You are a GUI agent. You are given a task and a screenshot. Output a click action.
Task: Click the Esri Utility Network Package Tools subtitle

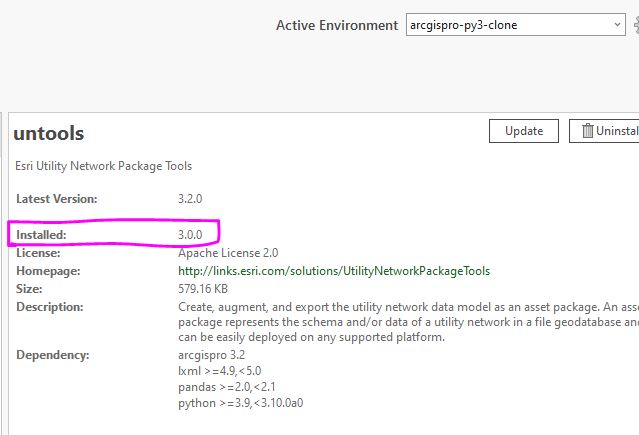tap(104, 165)
